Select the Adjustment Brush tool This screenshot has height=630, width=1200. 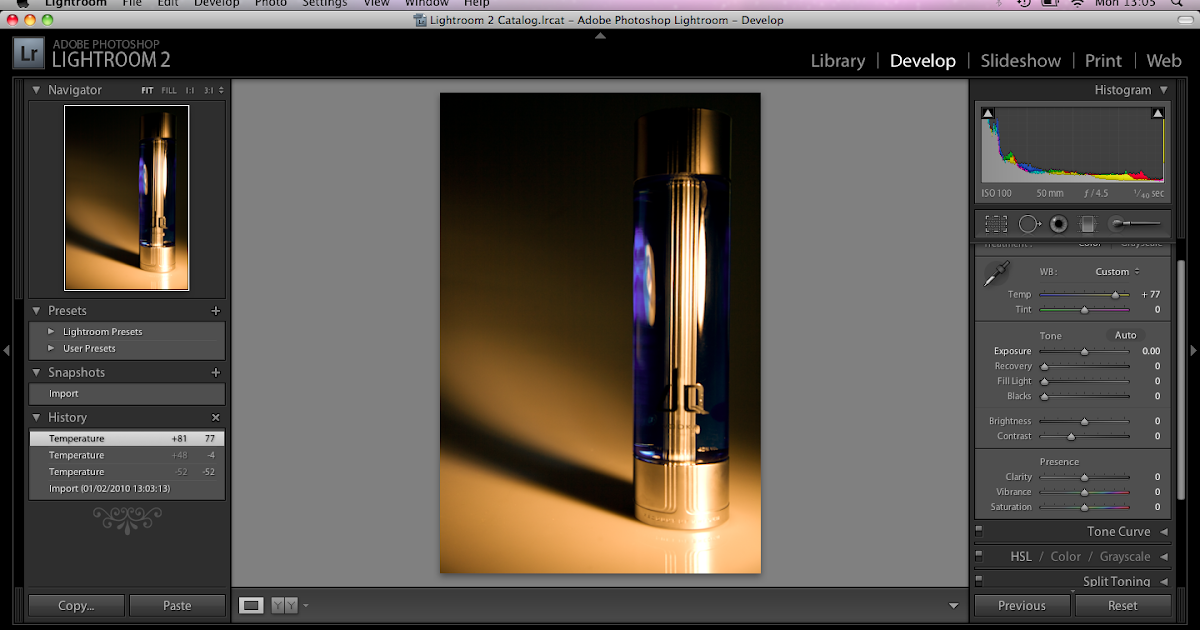tap(1135, 224)
